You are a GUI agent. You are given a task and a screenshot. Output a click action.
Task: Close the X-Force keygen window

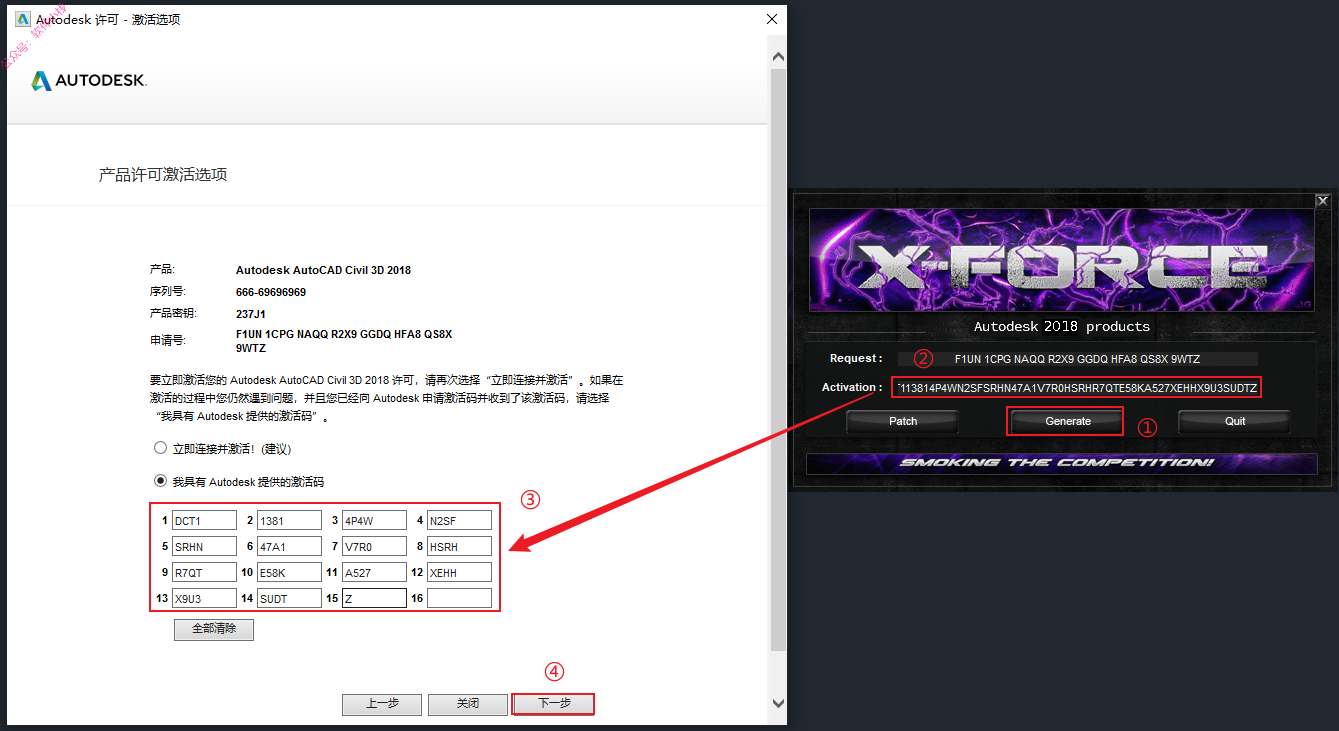tap(1321, 200)
